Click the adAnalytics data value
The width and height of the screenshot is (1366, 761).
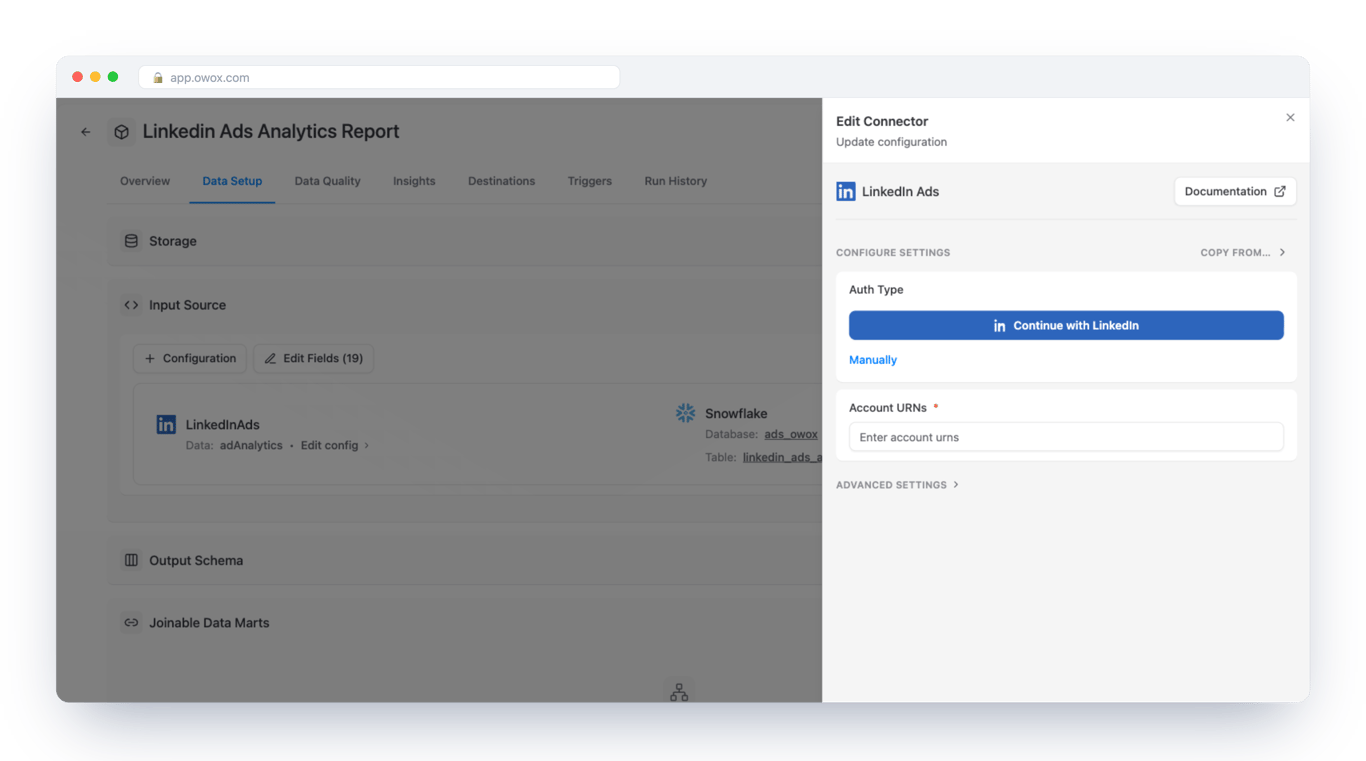(251, 445)
